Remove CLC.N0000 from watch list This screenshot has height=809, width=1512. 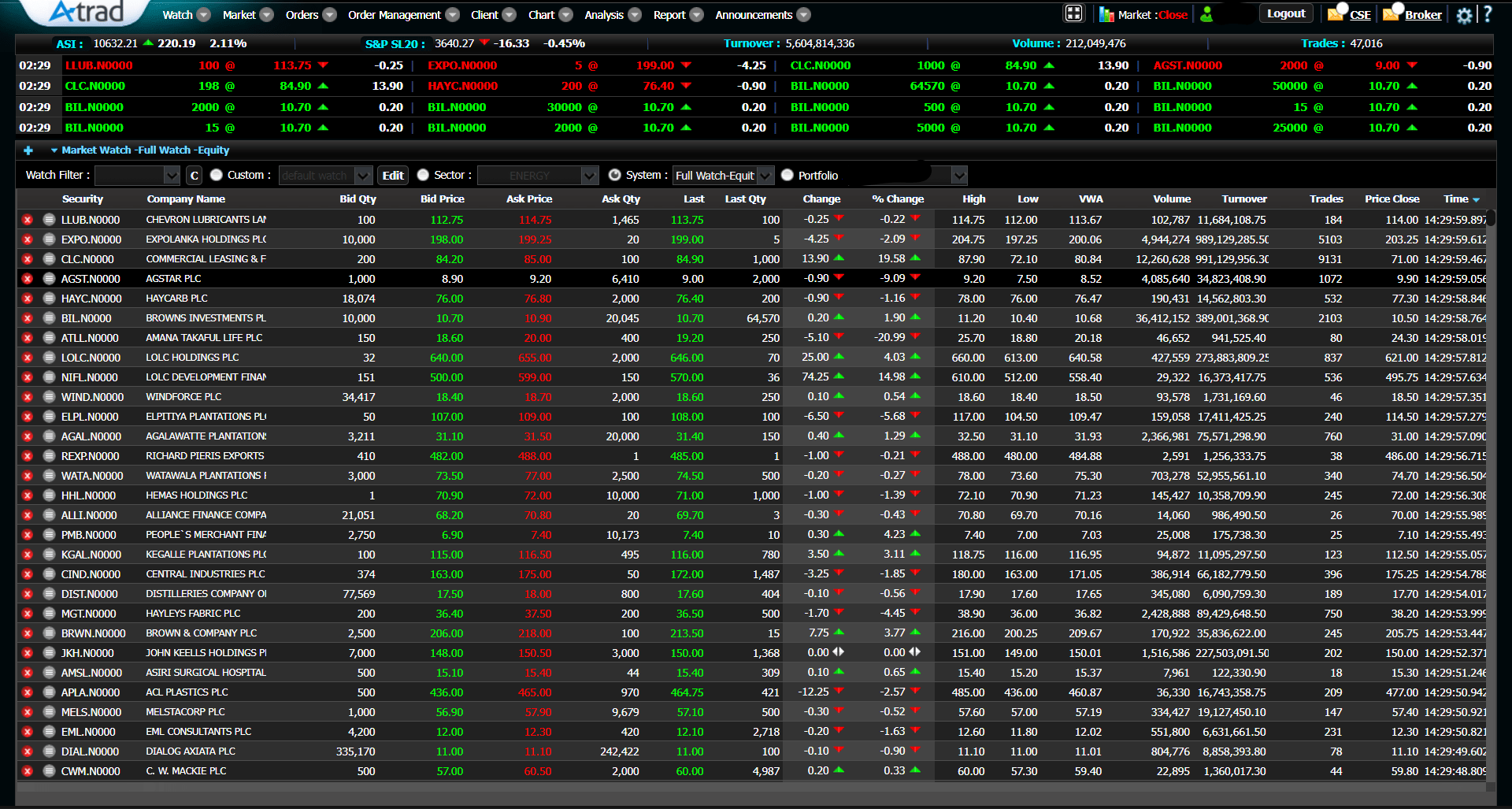tap(28, 259)
